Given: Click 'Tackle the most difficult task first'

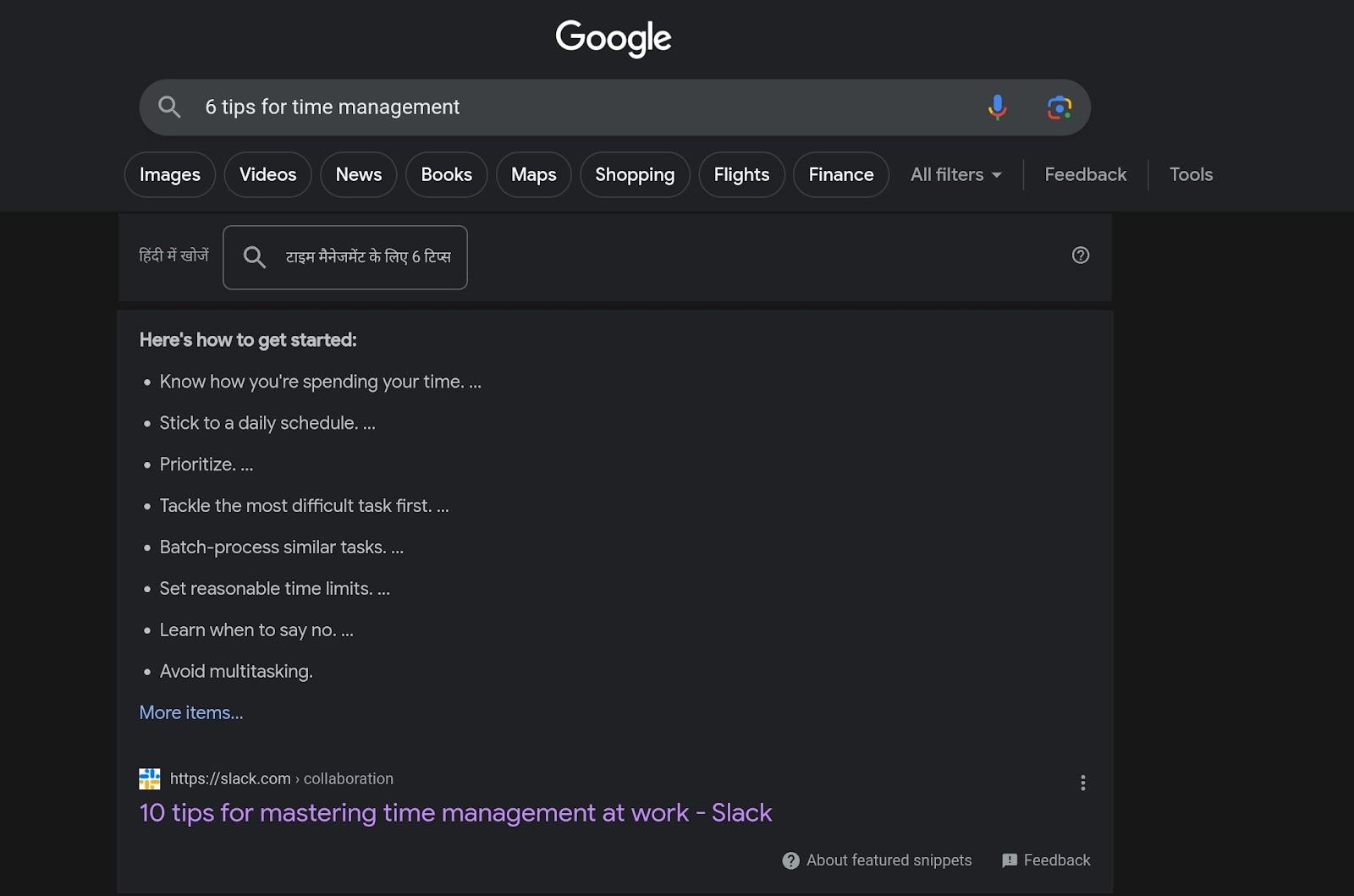Looking at the screenshot, I should coord(304,506).
